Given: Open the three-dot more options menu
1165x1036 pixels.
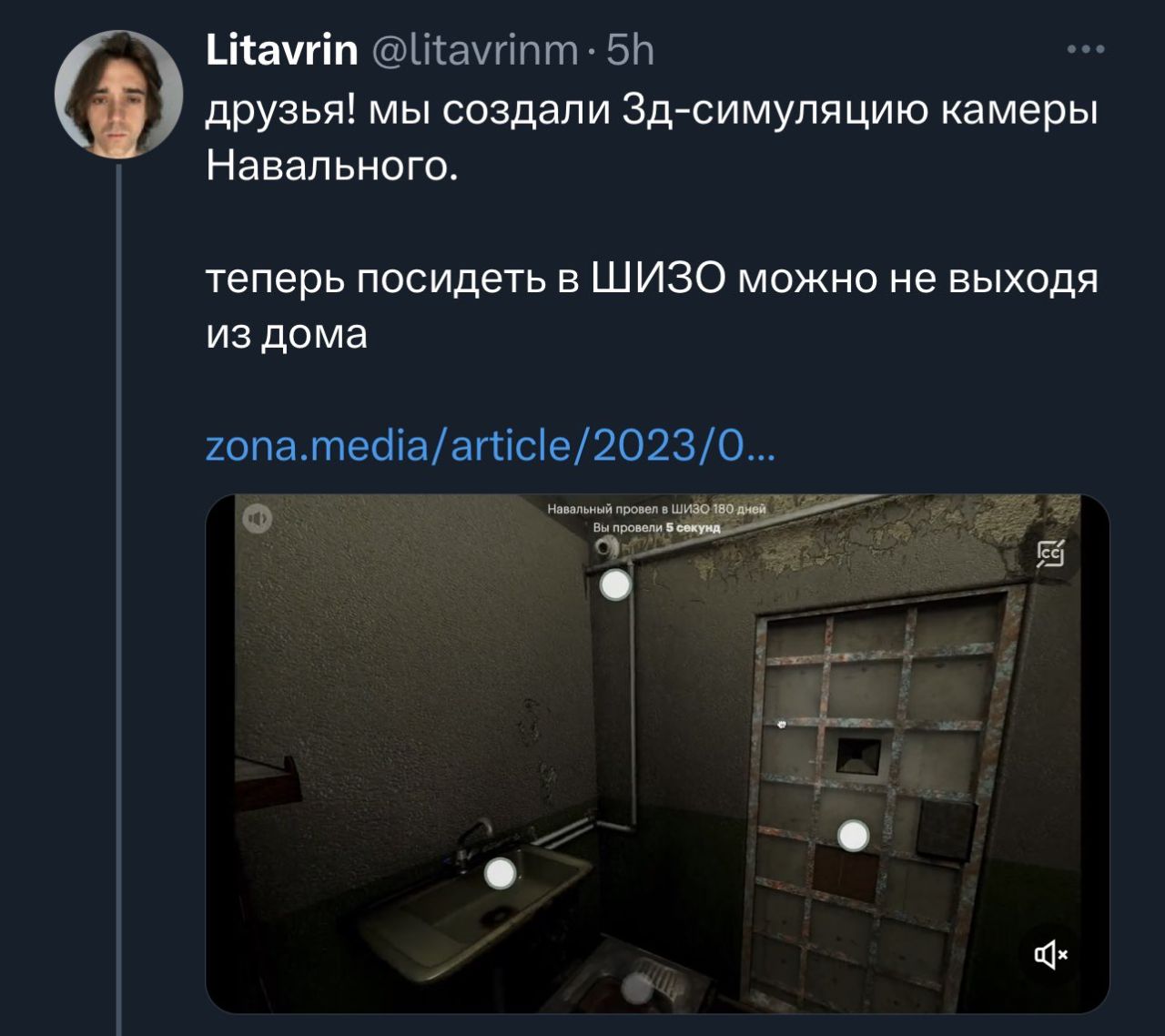Looking at the screenshot, I should pos(1085,49).
